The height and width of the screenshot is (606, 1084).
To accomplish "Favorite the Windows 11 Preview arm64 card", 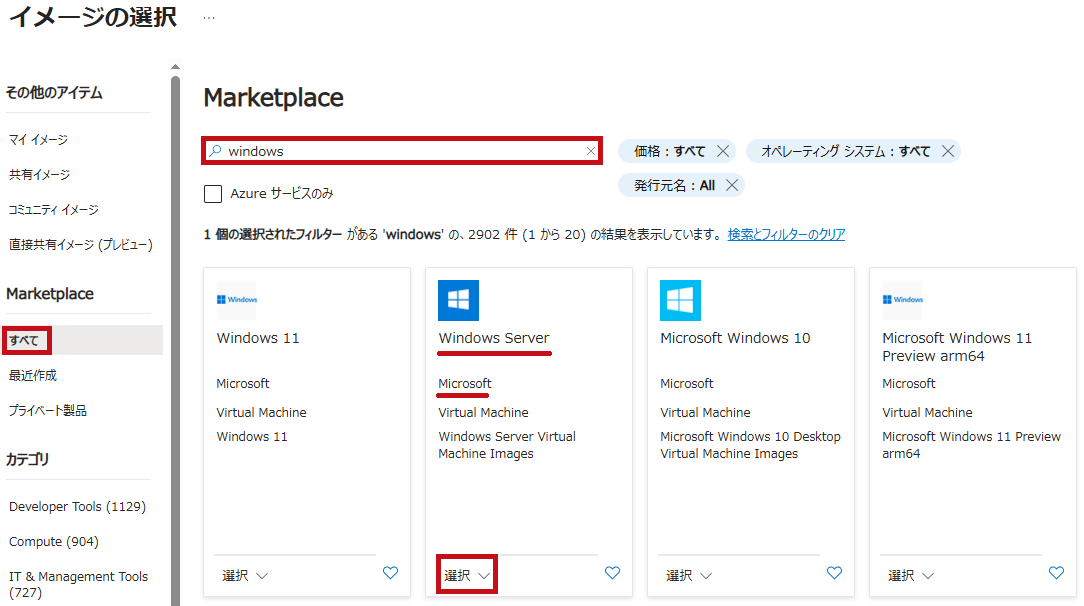I will [1056, 573].
